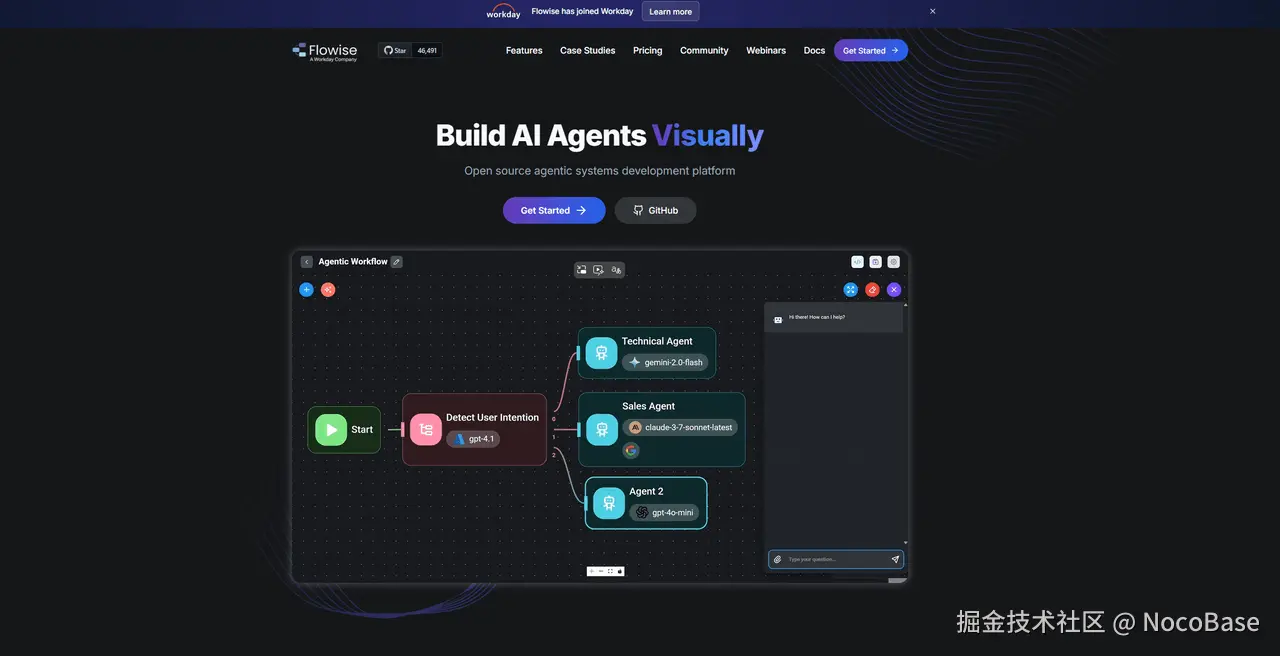Click the Agent 2 robot icon
Viewport: 1280px width, 656px height.
[x=609, y=503]
